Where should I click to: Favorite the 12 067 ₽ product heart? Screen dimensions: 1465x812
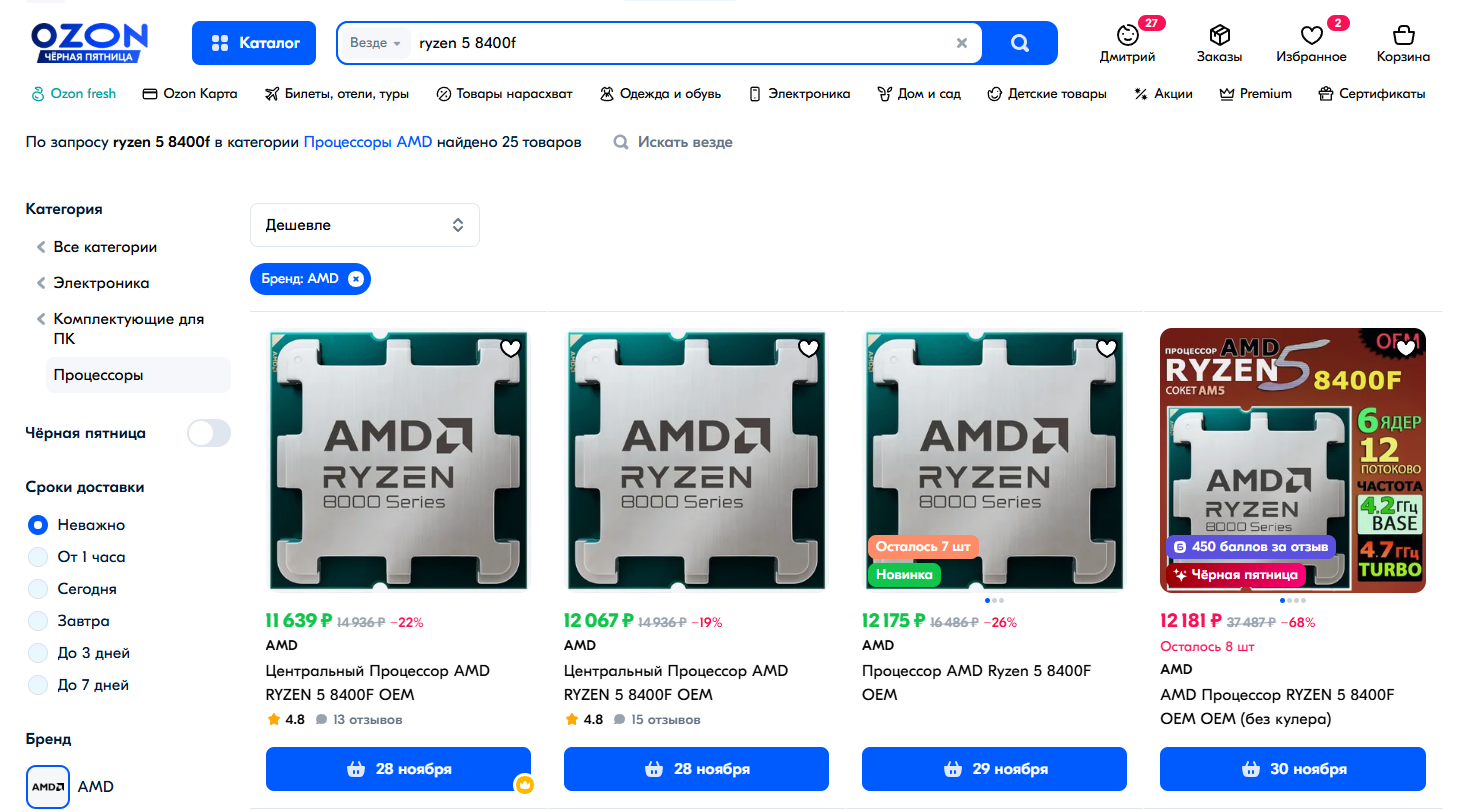coord(809,348)
